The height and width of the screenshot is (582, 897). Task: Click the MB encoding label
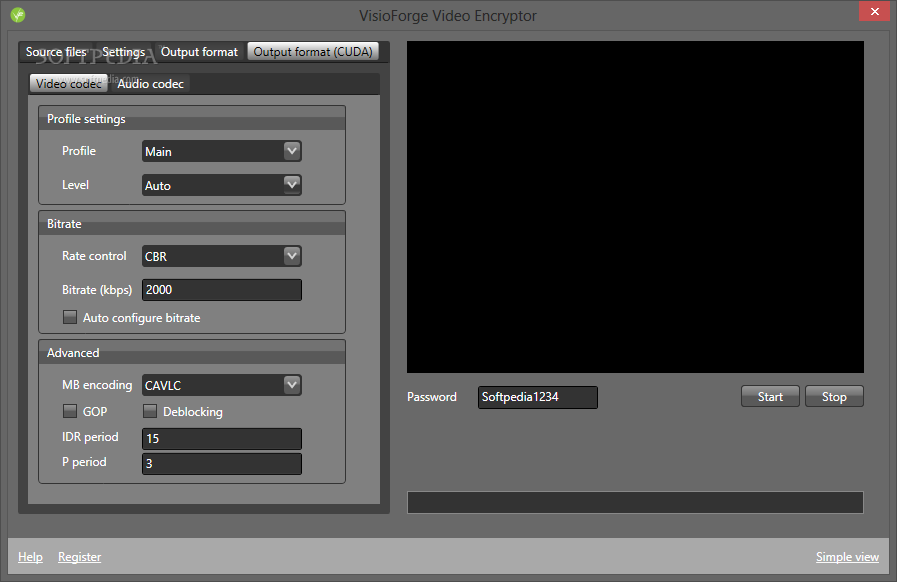(97, 385)
